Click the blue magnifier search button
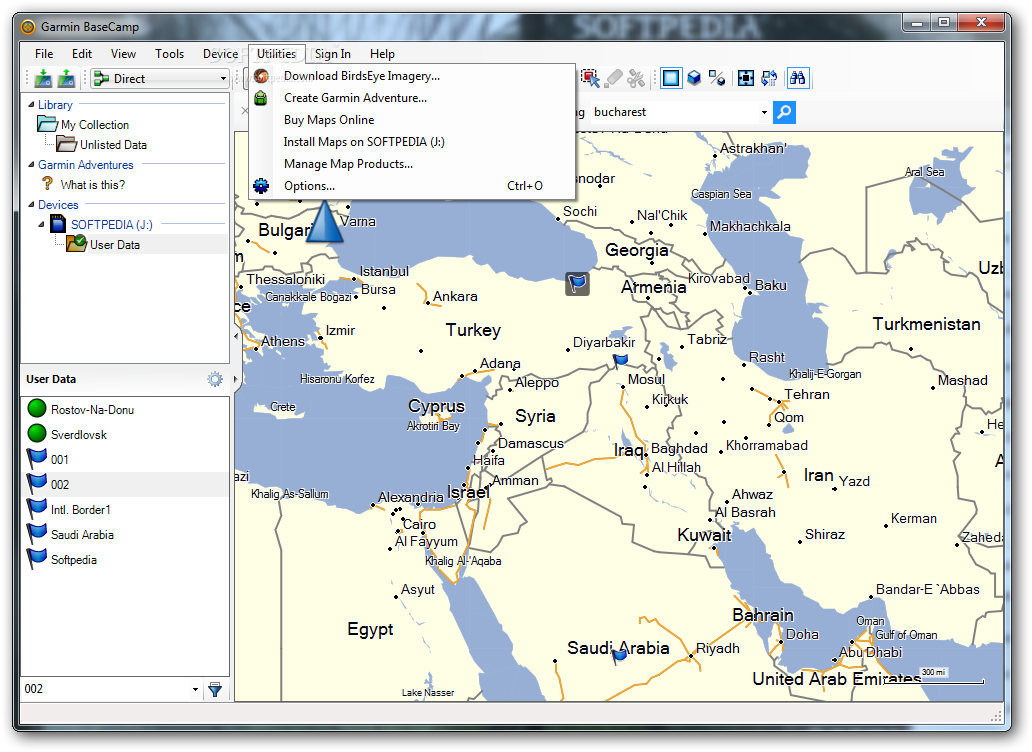Viewport: 1032px width, 752px height. [x=784, y=113]
